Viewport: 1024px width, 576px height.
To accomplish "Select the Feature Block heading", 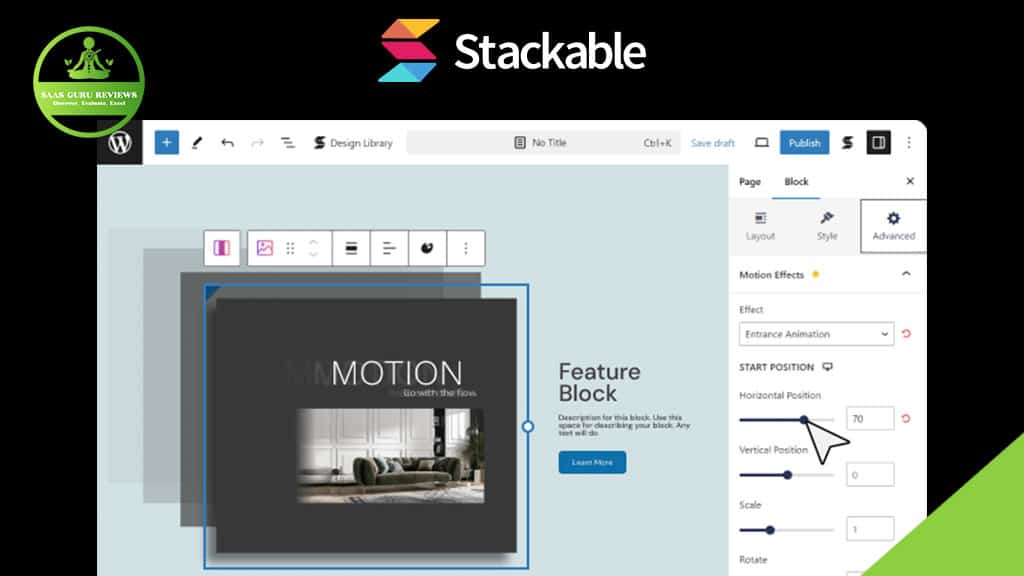I will (x=600, y=383).
